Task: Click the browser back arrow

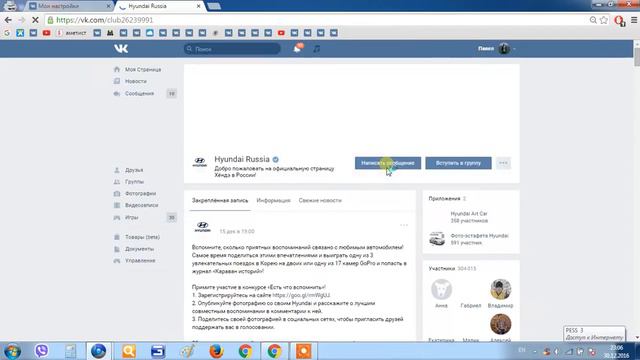Action: tap(8, 20)
